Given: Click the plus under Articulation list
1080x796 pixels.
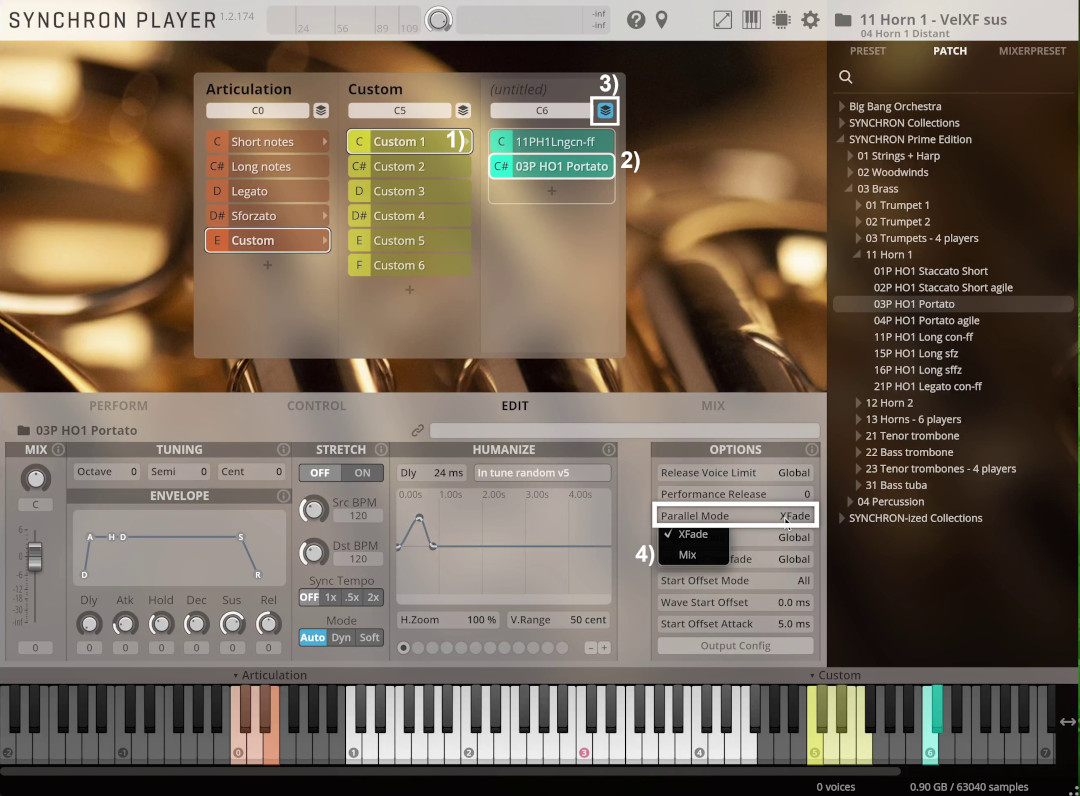Looking at the screenshot, I should tap(267, 265).
